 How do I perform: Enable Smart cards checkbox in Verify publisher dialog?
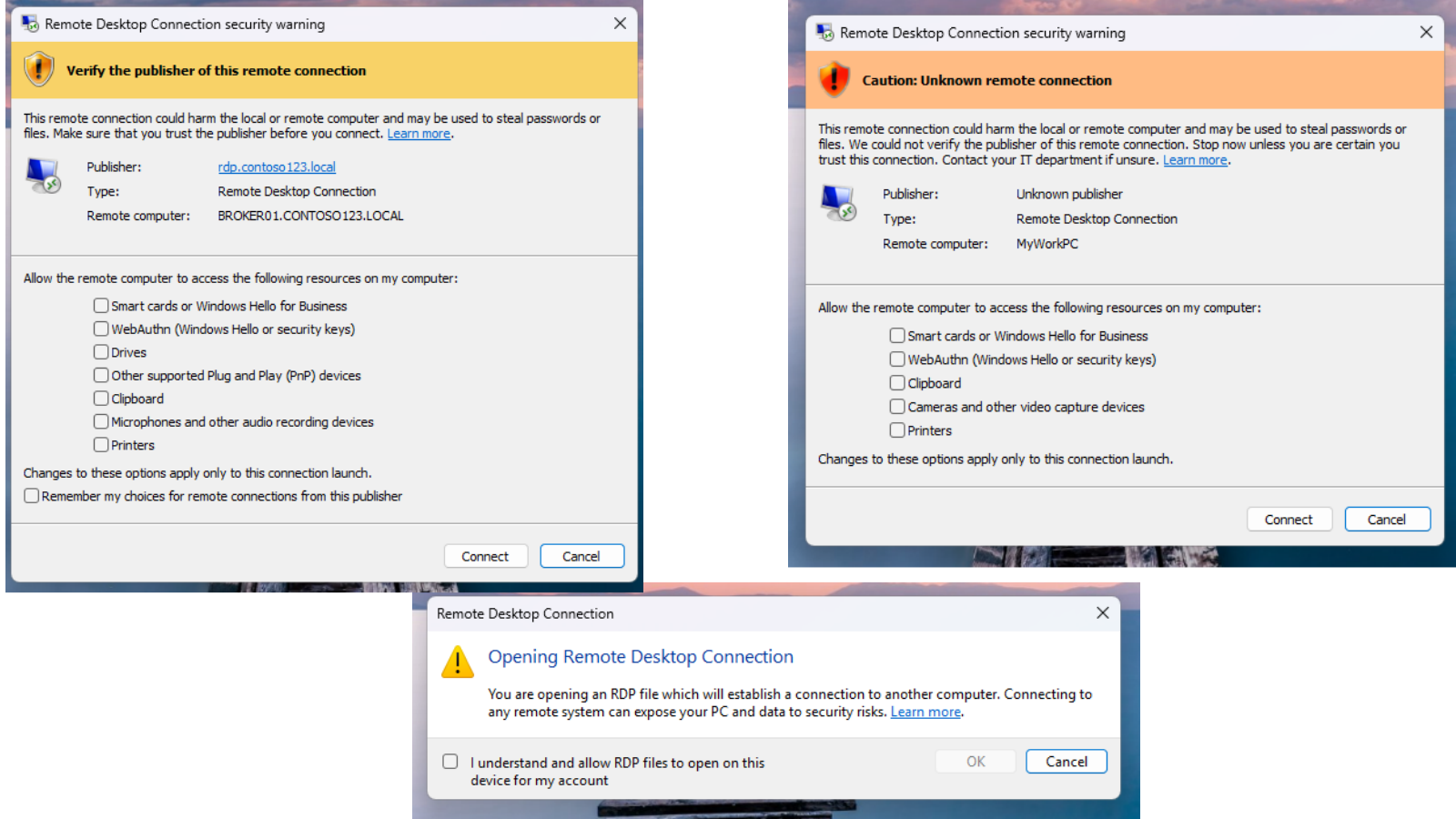101,306
